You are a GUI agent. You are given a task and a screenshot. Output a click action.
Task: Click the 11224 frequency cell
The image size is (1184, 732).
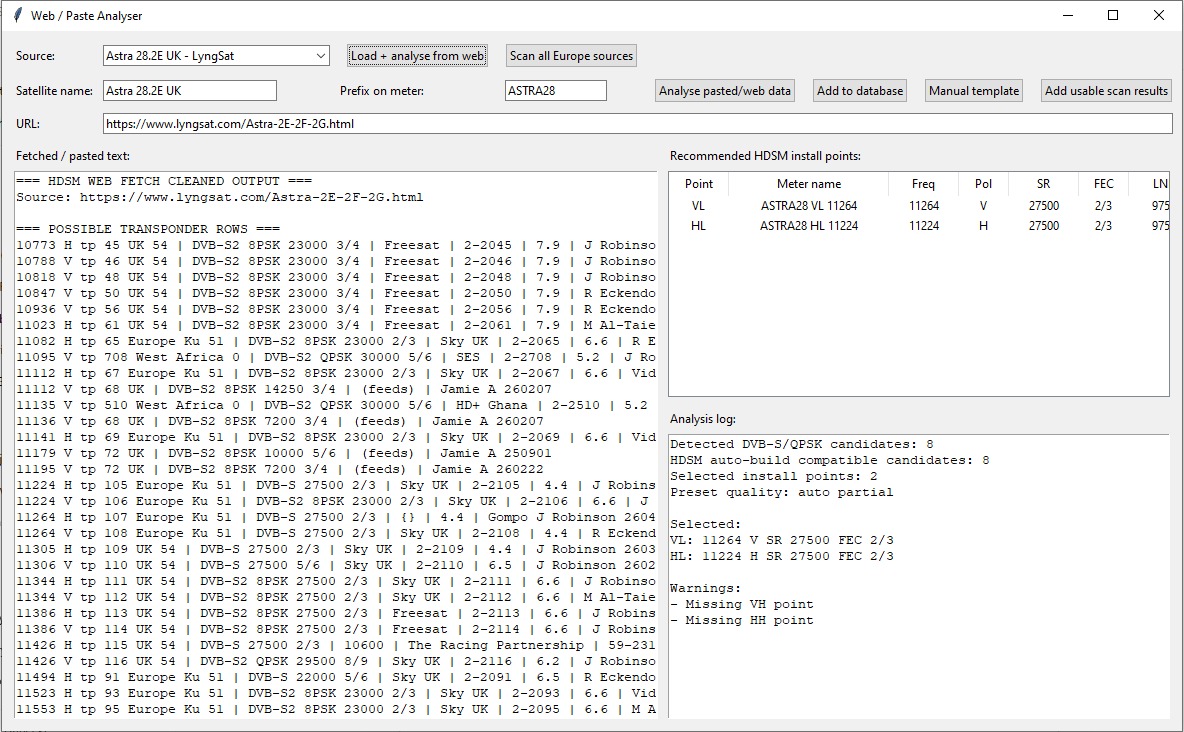click(x=923, y=226)
